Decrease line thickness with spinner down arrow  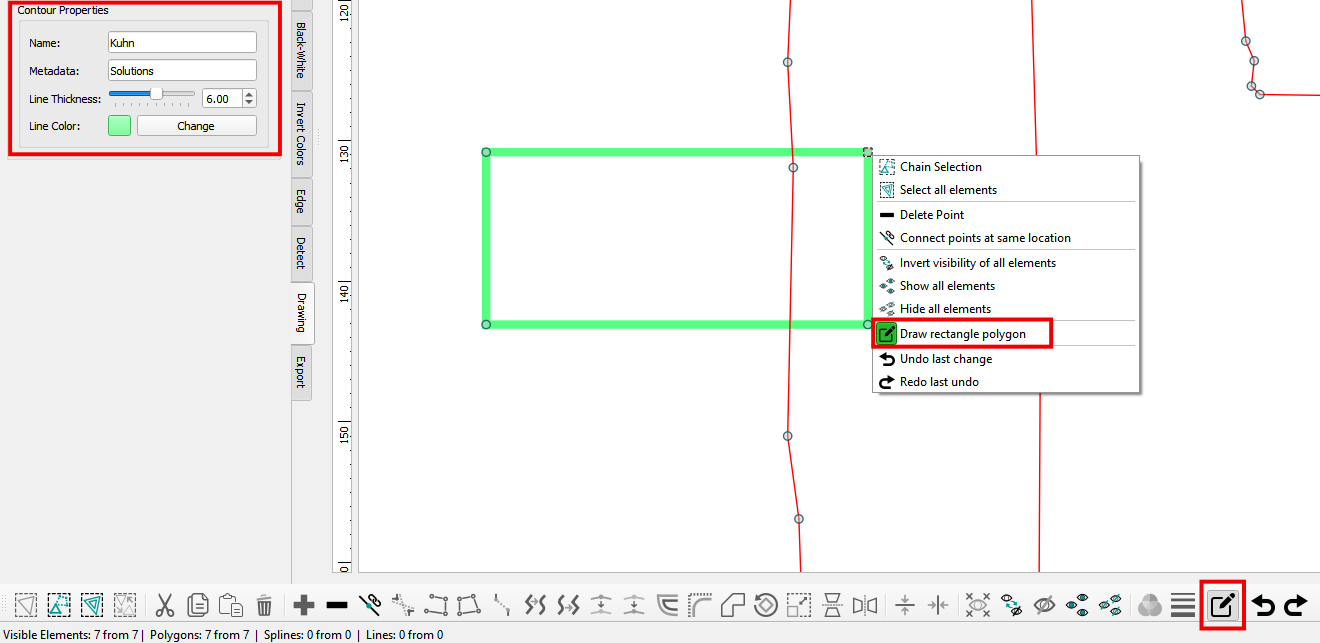[249, 103]
